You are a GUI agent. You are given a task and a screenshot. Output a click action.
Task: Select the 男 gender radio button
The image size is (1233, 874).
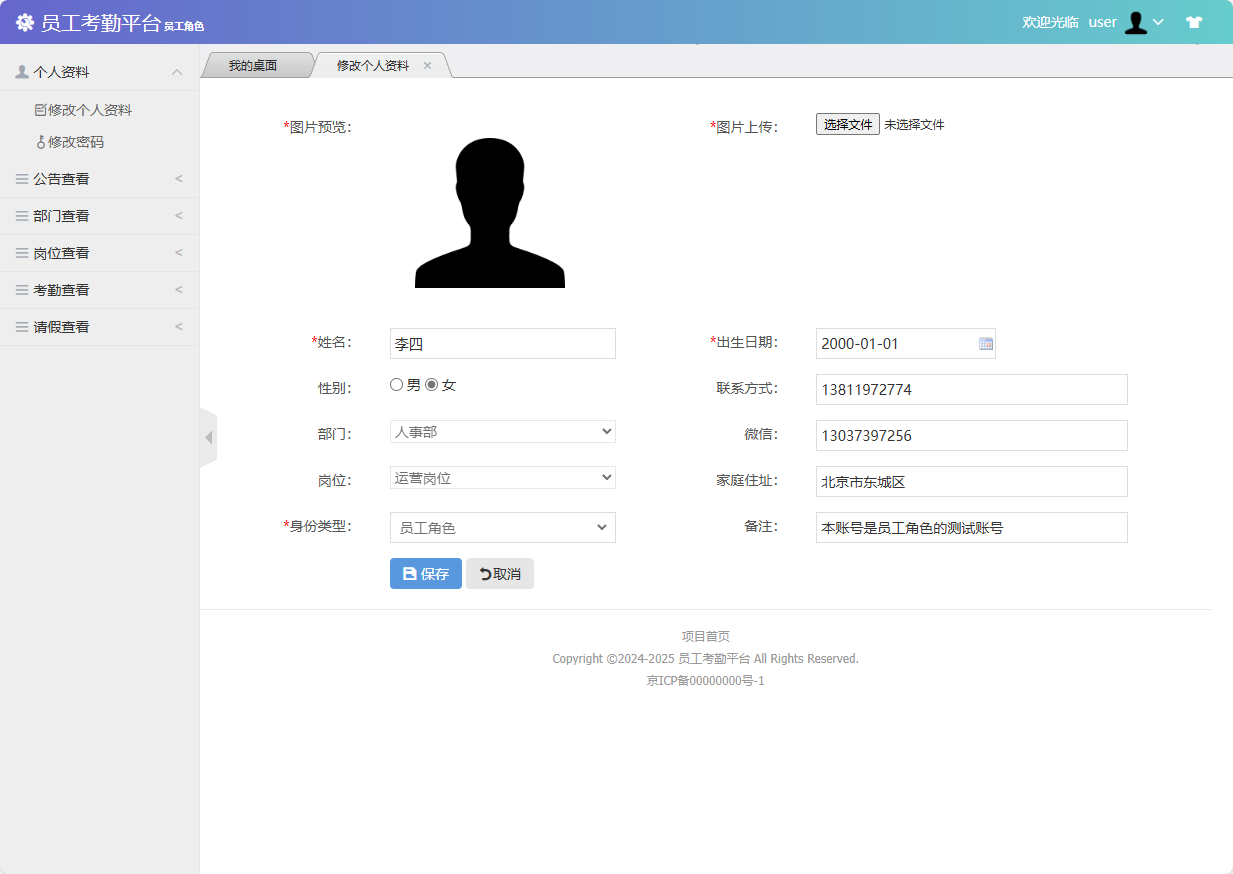coord(397,383)
